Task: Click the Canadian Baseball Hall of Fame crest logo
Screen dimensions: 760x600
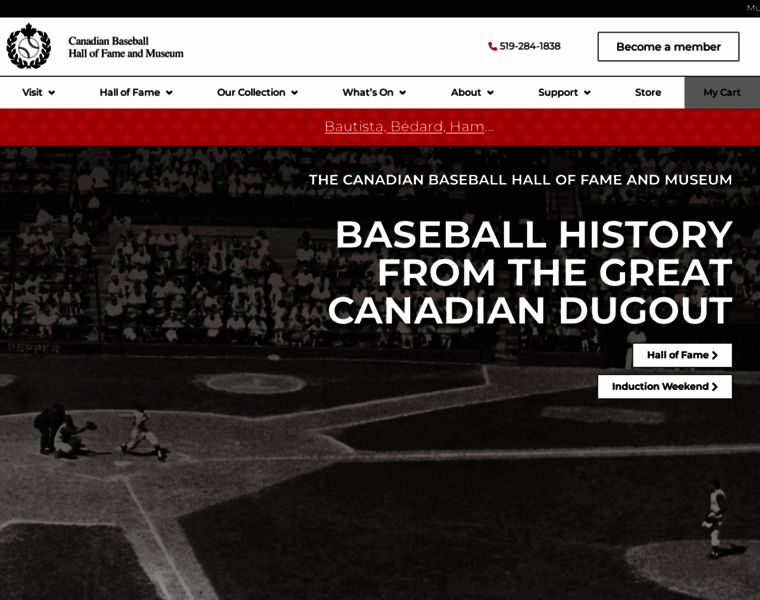Action: (x=29, y=47)
